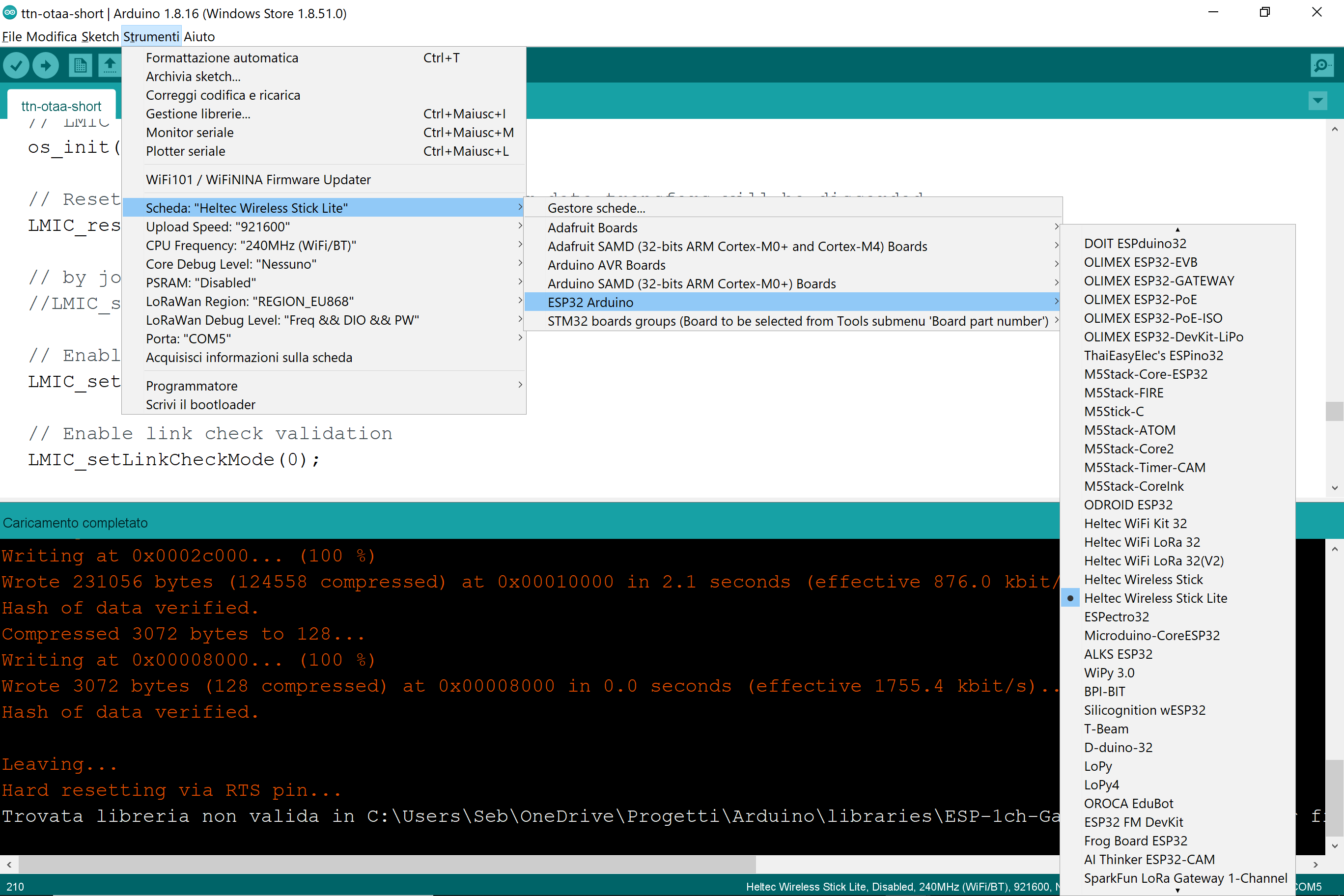
Task: Open the tab options dropdown arrow
Action: (x=1317, y=101)
